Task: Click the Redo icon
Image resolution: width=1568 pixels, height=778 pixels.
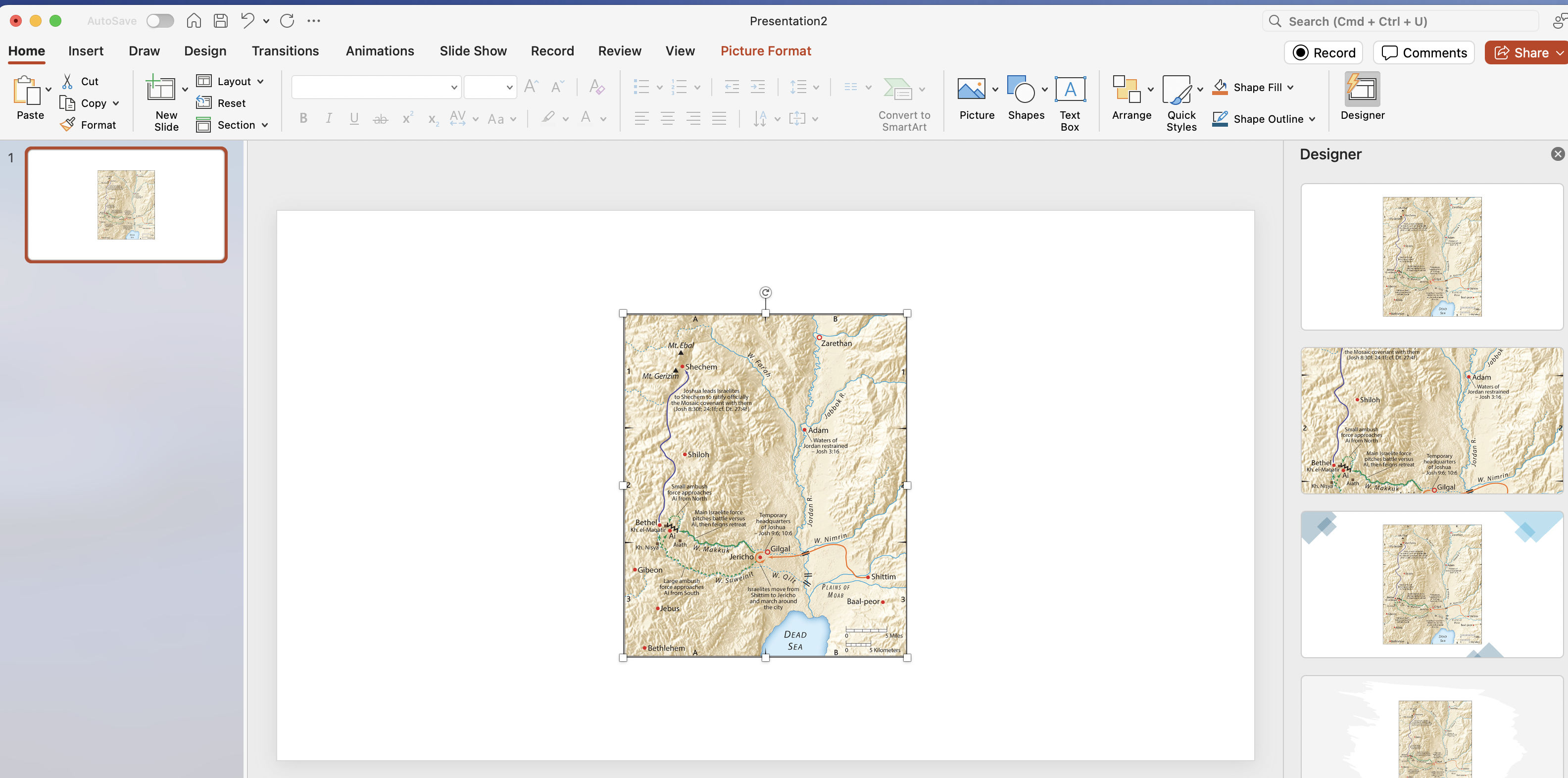Action: pyautogui.click(x=287, y=21)
